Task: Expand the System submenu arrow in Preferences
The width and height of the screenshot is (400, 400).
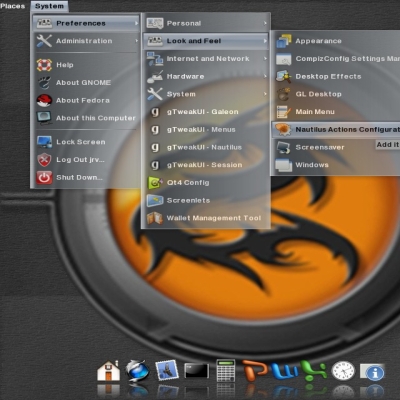Action: pos(265,94)
